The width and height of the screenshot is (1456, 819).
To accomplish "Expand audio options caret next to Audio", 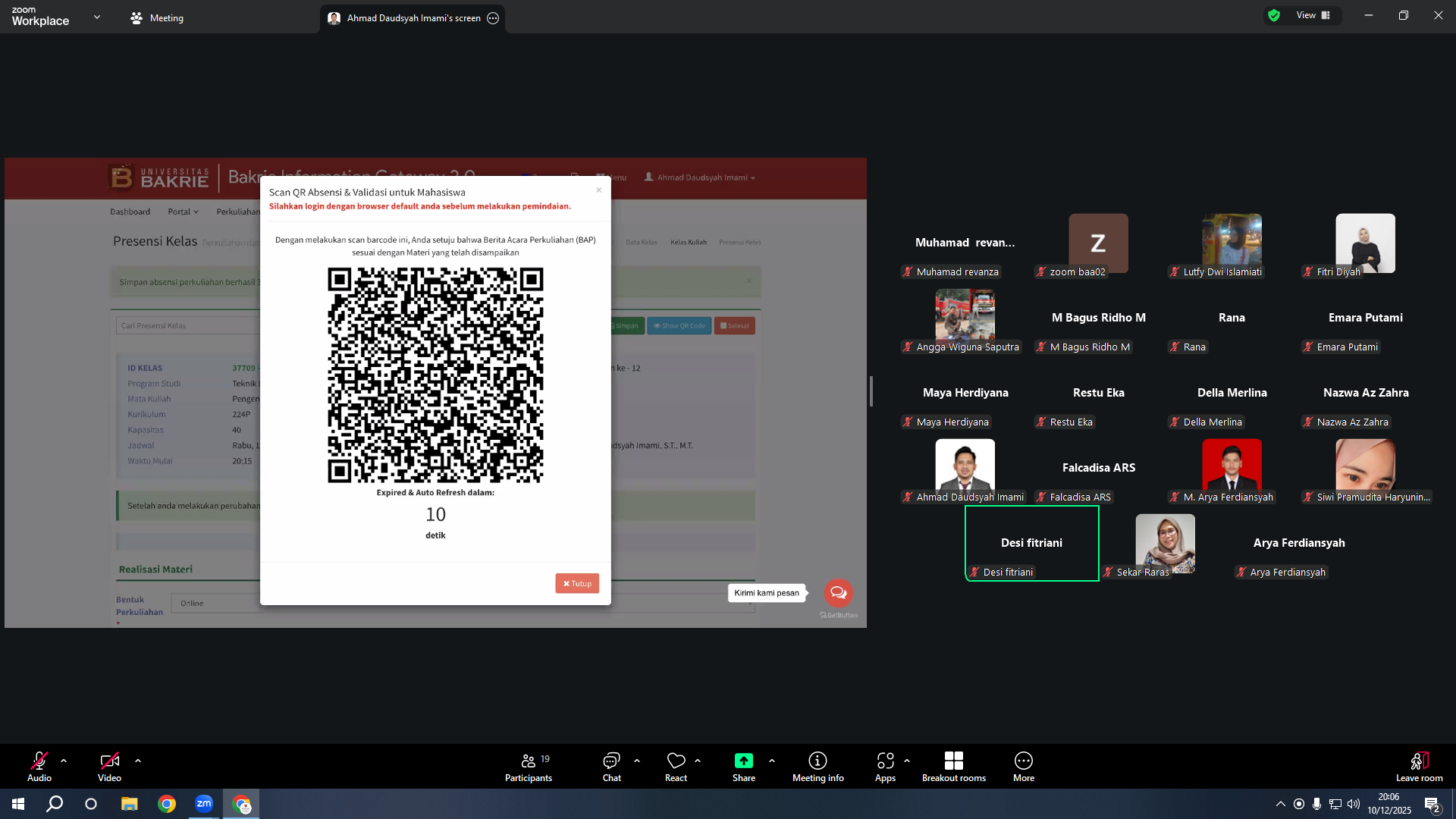I will click(64, 761).
